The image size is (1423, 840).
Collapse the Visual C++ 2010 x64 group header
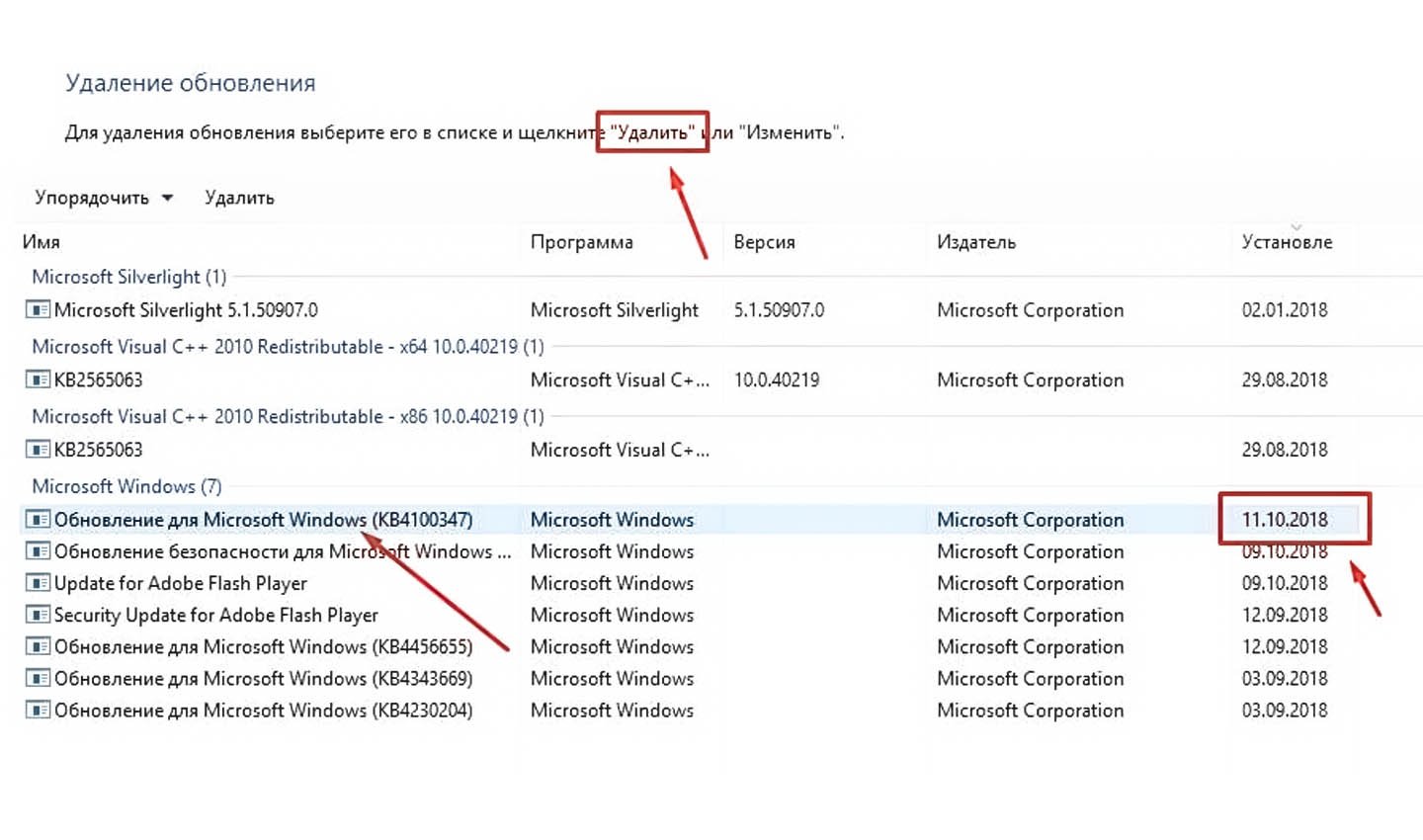click(288, 347)
